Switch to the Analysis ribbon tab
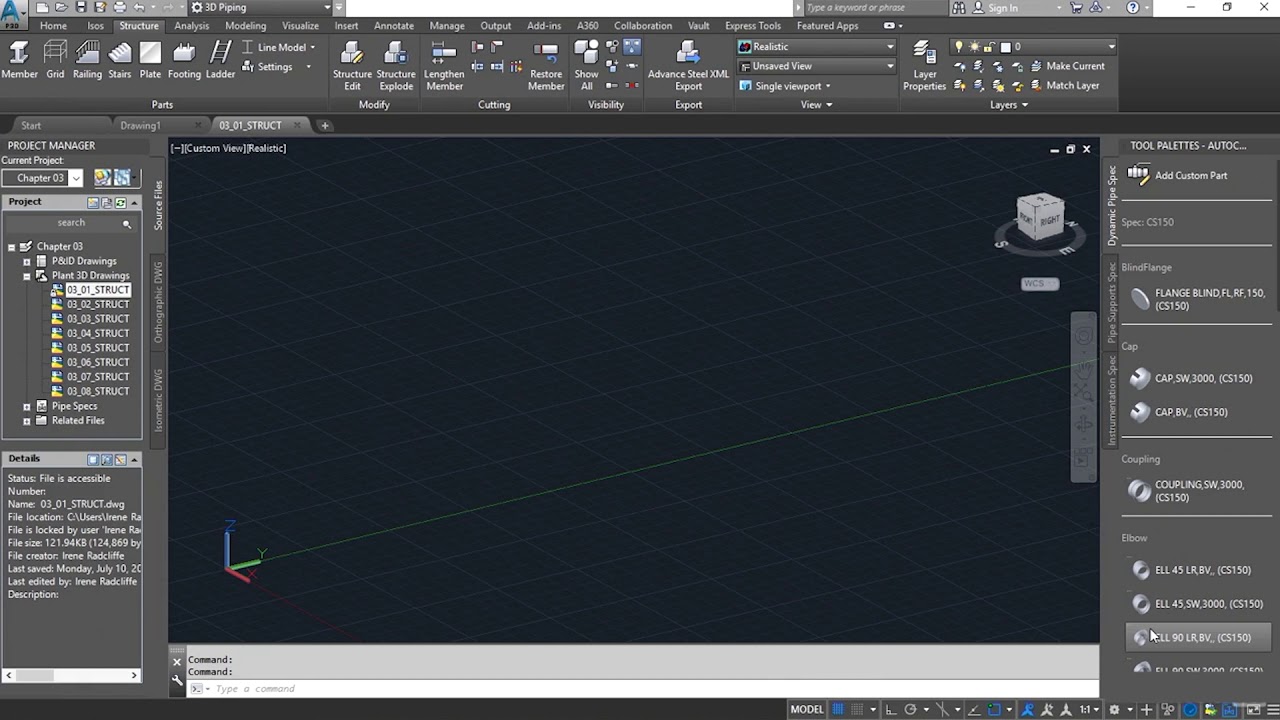The image size is (1280, 720). click(191, 26)
